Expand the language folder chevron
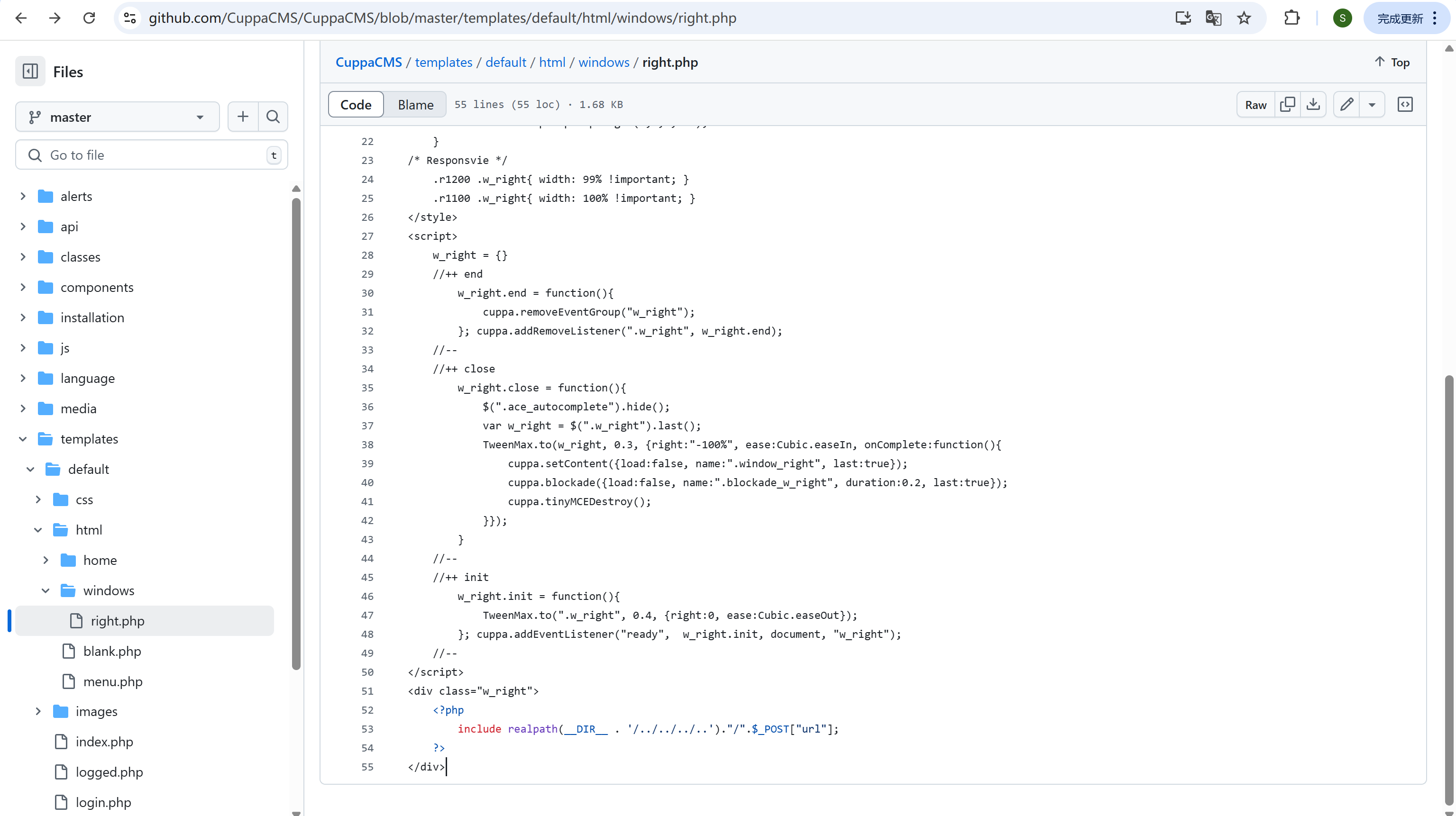The image size is (1456, 816). click(x=23, y=378)
